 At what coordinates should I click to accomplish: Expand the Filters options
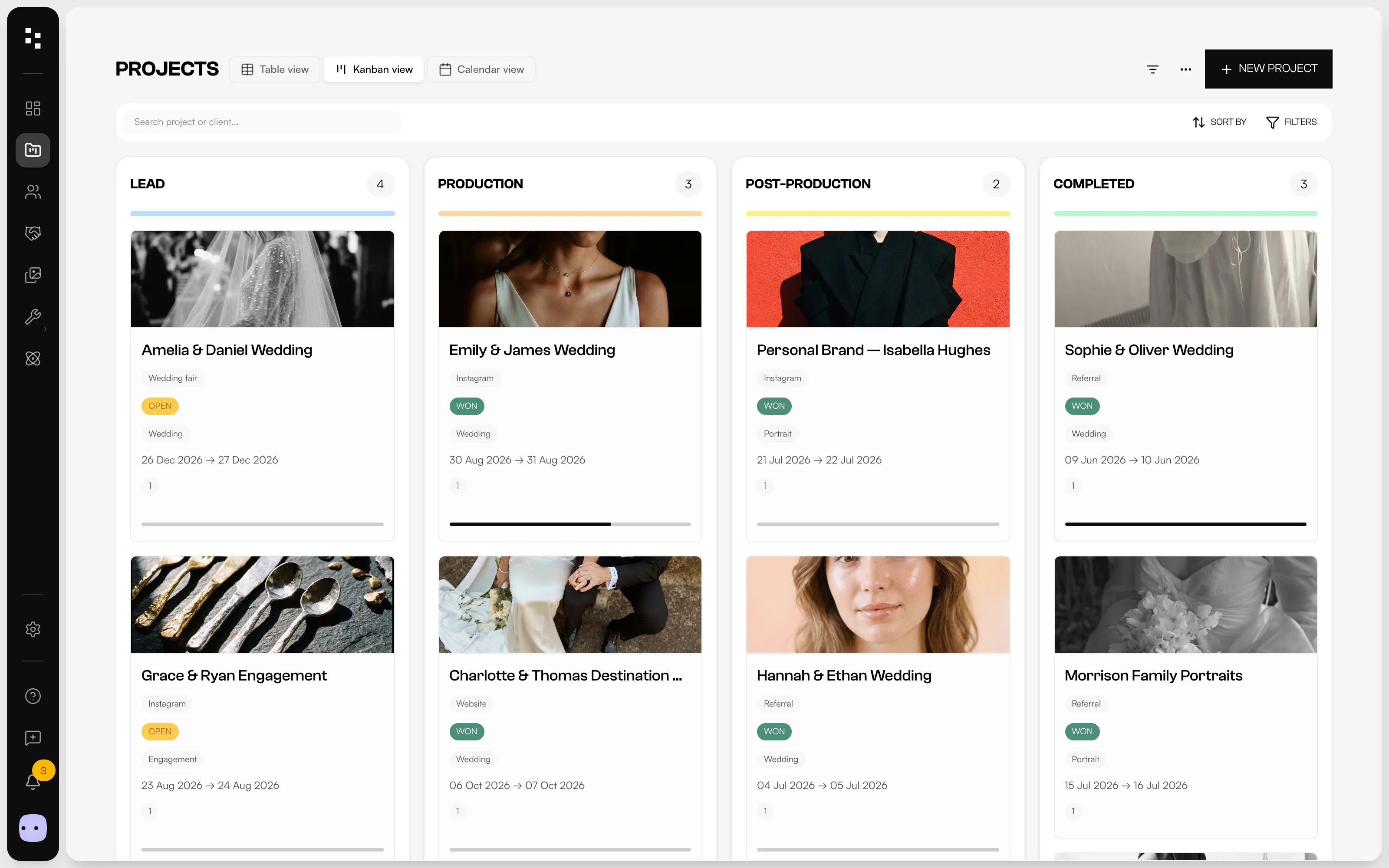[1291, 122]
